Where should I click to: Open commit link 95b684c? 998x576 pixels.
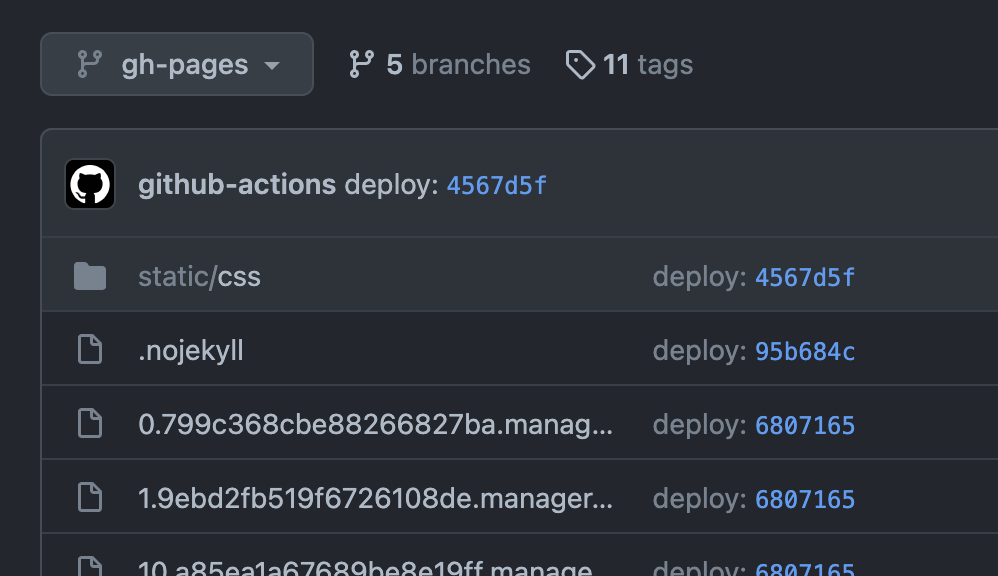(x=805, y=351)
